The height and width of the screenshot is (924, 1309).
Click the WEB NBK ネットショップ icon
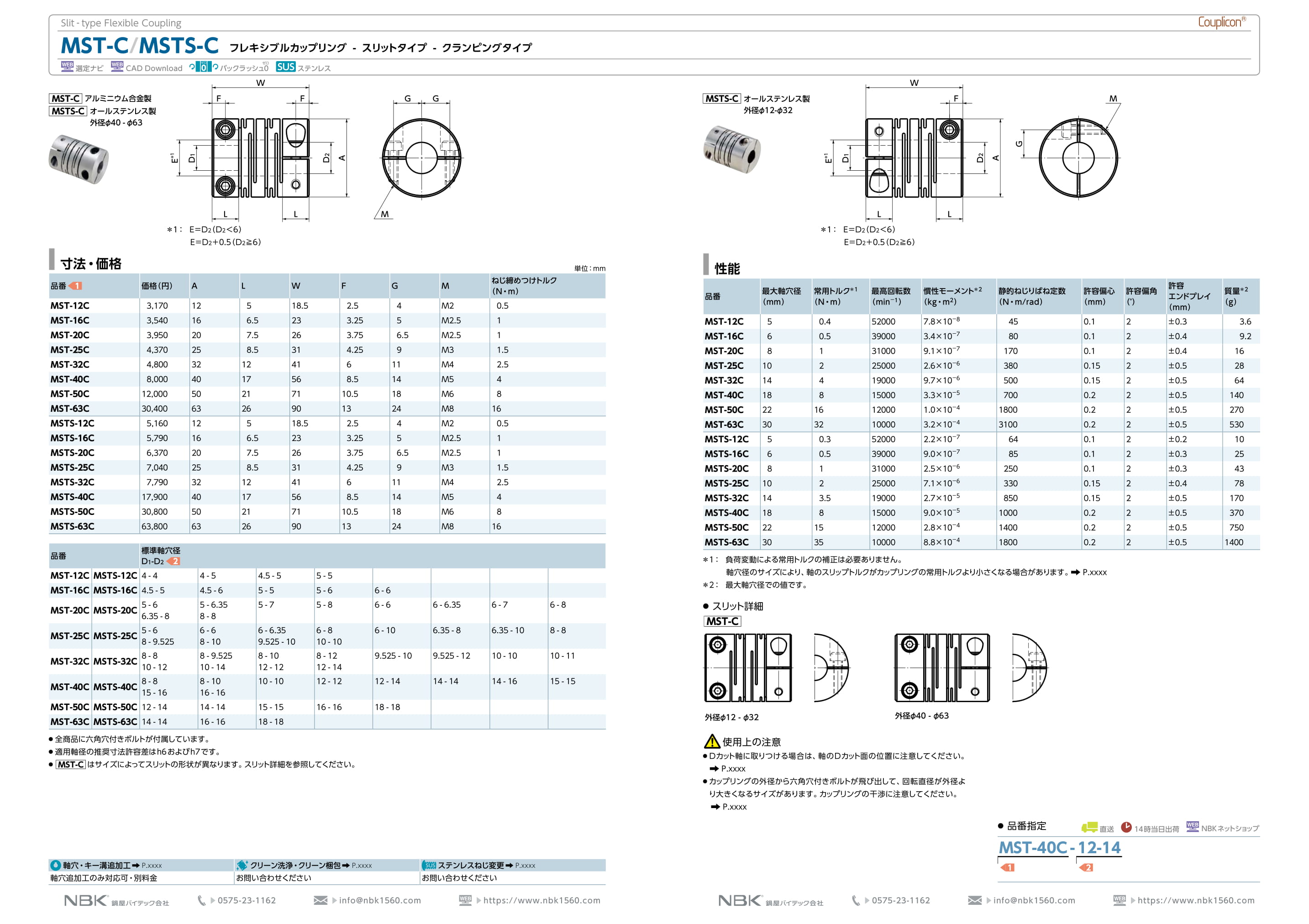pos(1192,826)
